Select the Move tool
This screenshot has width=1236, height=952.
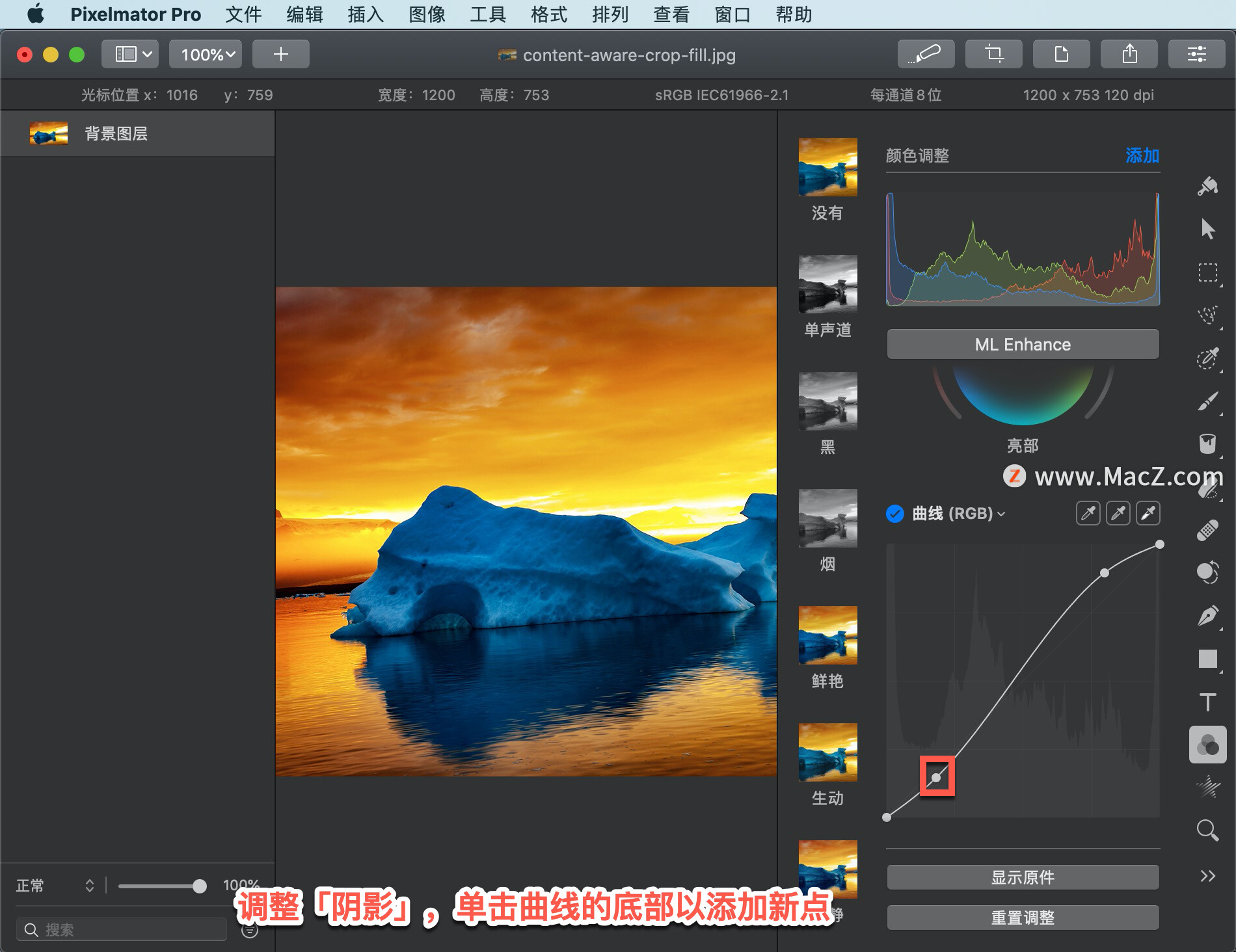click(x=1208, y=229)
